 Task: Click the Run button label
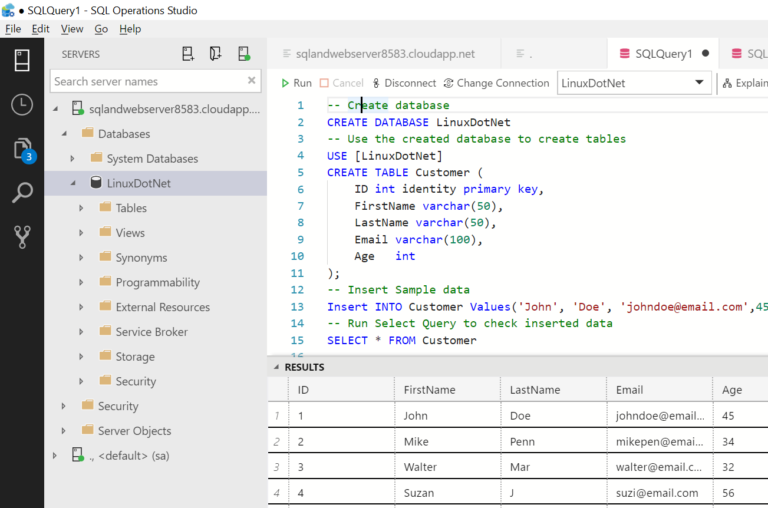point(303,83)
